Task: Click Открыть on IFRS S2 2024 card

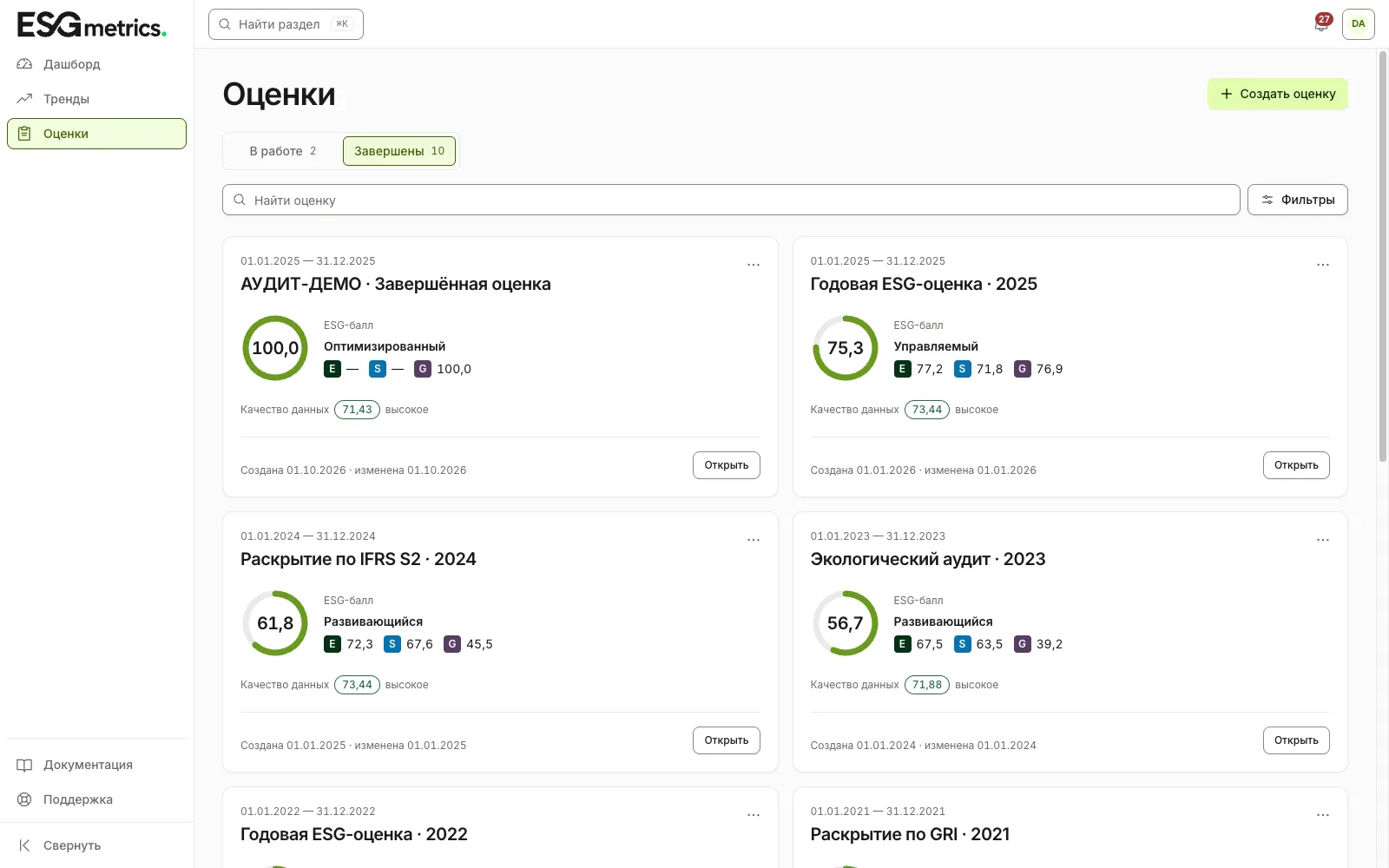Action: click(x=727, y=740)
